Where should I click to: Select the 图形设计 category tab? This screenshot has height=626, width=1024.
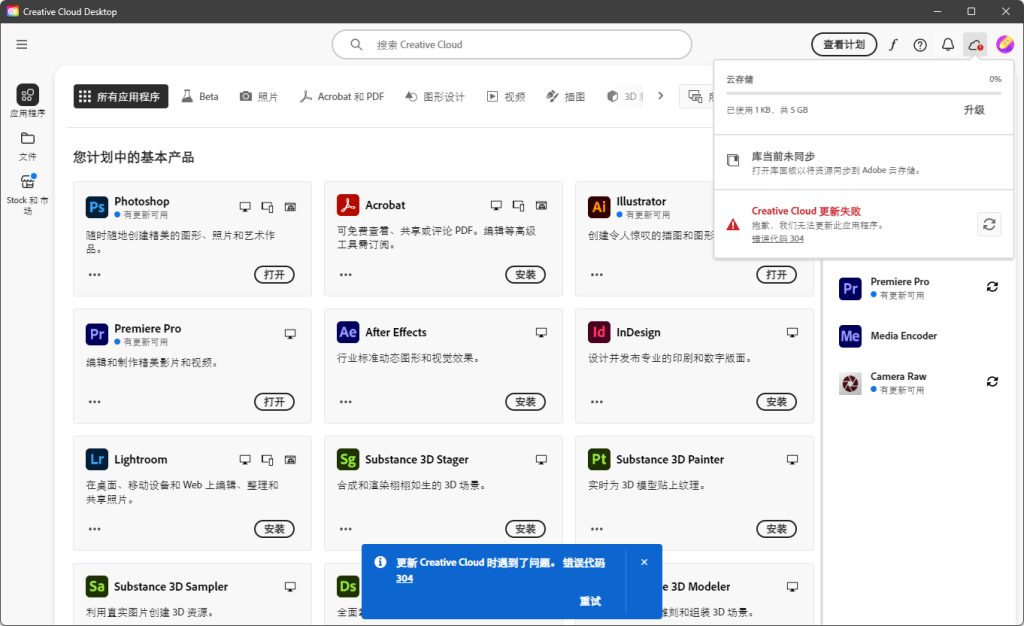435,97
